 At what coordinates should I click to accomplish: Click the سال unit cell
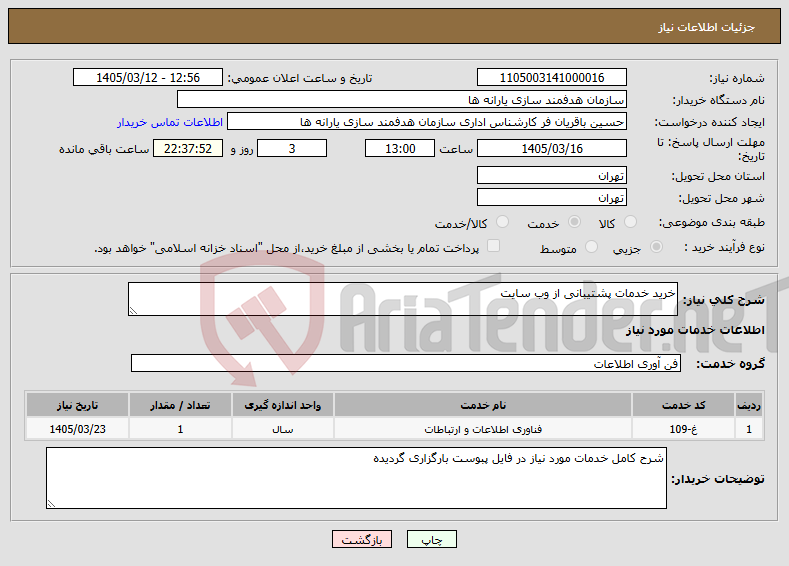tap(282, 429)
